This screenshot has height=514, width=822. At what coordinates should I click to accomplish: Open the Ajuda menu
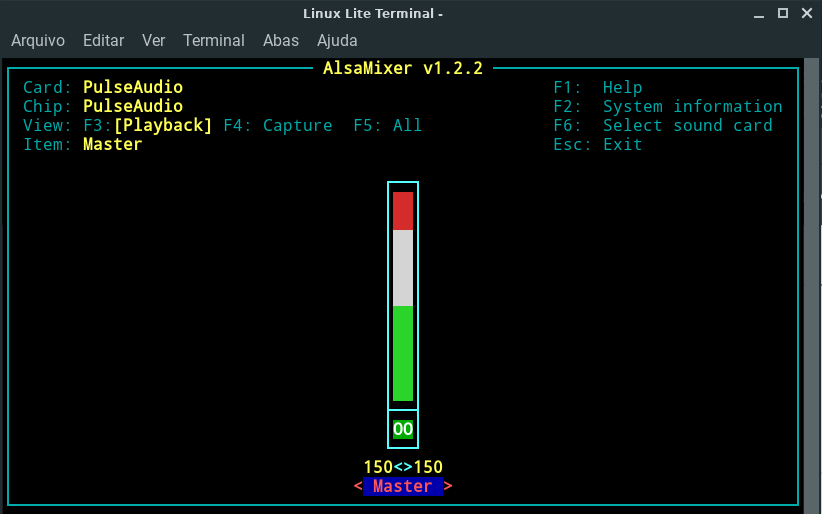(337, 40)
